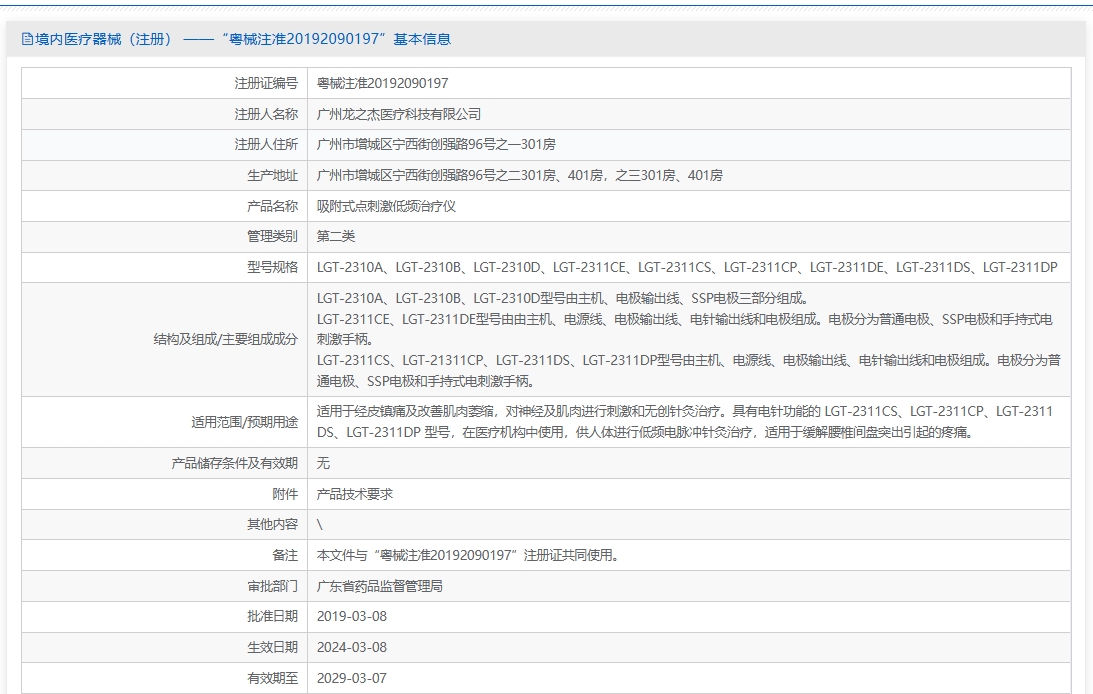
Task: Click the 批准日期 label
Action: 272,617
